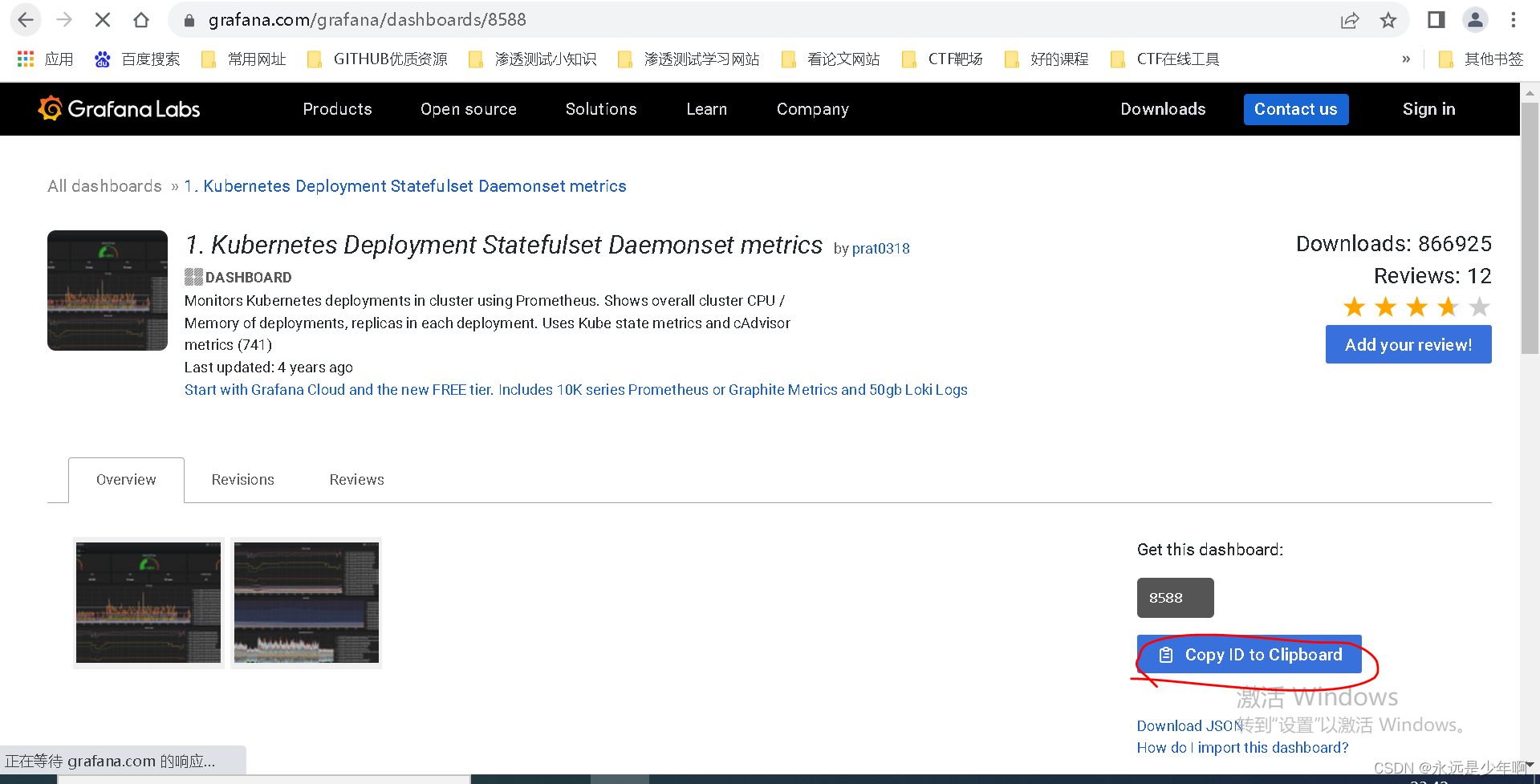
Task: Go to the Downloads page
Action: 1163,109
